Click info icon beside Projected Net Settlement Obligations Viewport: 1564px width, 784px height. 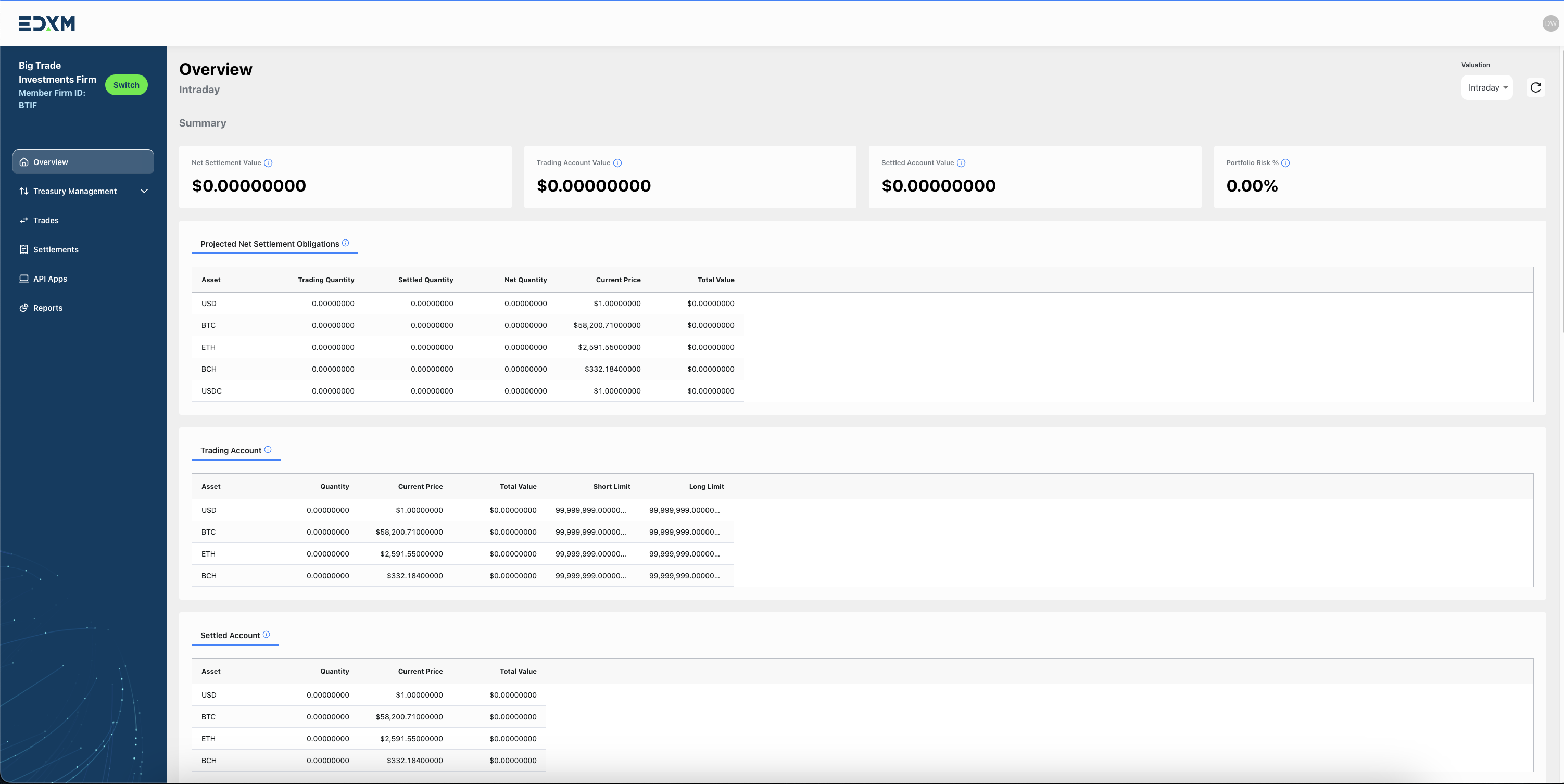point(346,243)
